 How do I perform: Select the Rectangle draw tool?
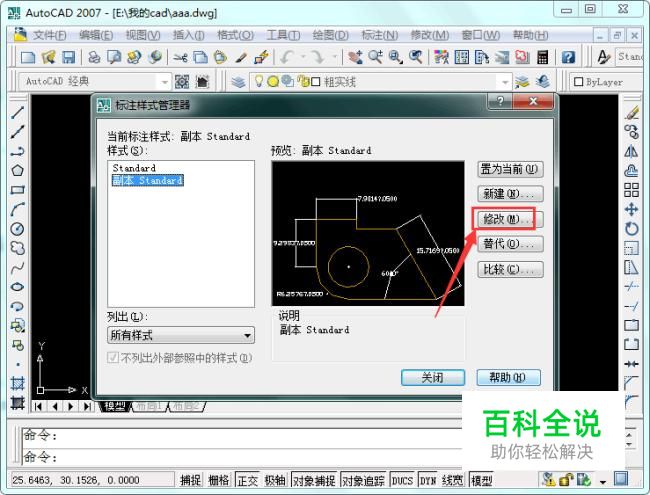[17, 190]
